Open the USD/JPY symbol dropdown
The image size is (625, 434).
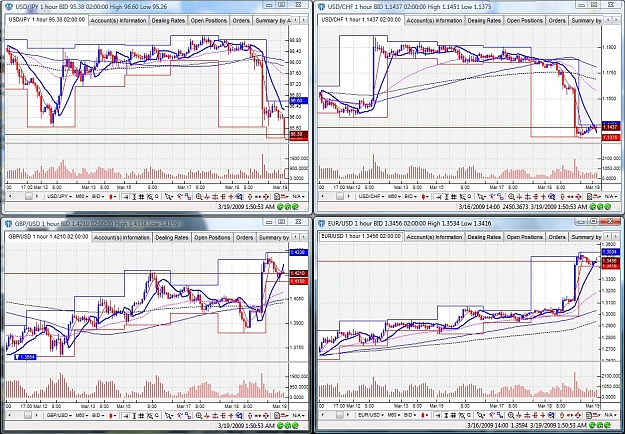[x=60, y=196]
